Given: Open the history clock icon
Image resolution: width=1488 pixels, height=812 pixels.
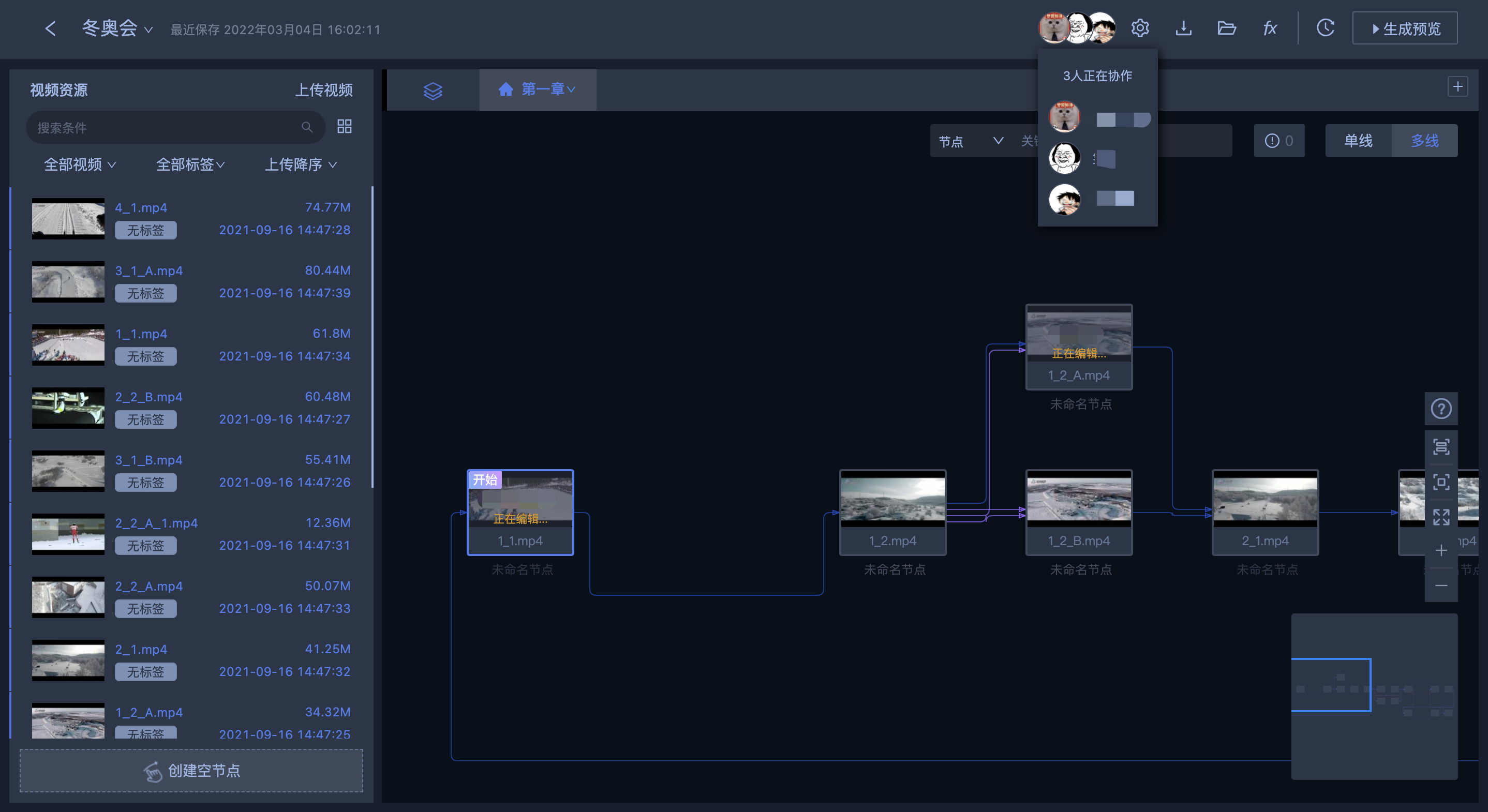Looking at the screenshot, I should 1325,28.
